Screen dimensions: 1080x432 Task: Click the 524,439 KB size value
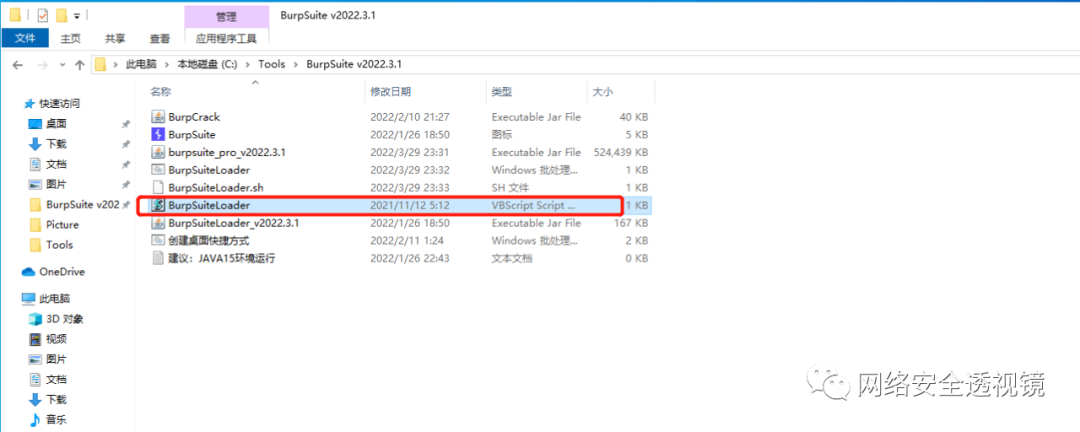point(619,152)
